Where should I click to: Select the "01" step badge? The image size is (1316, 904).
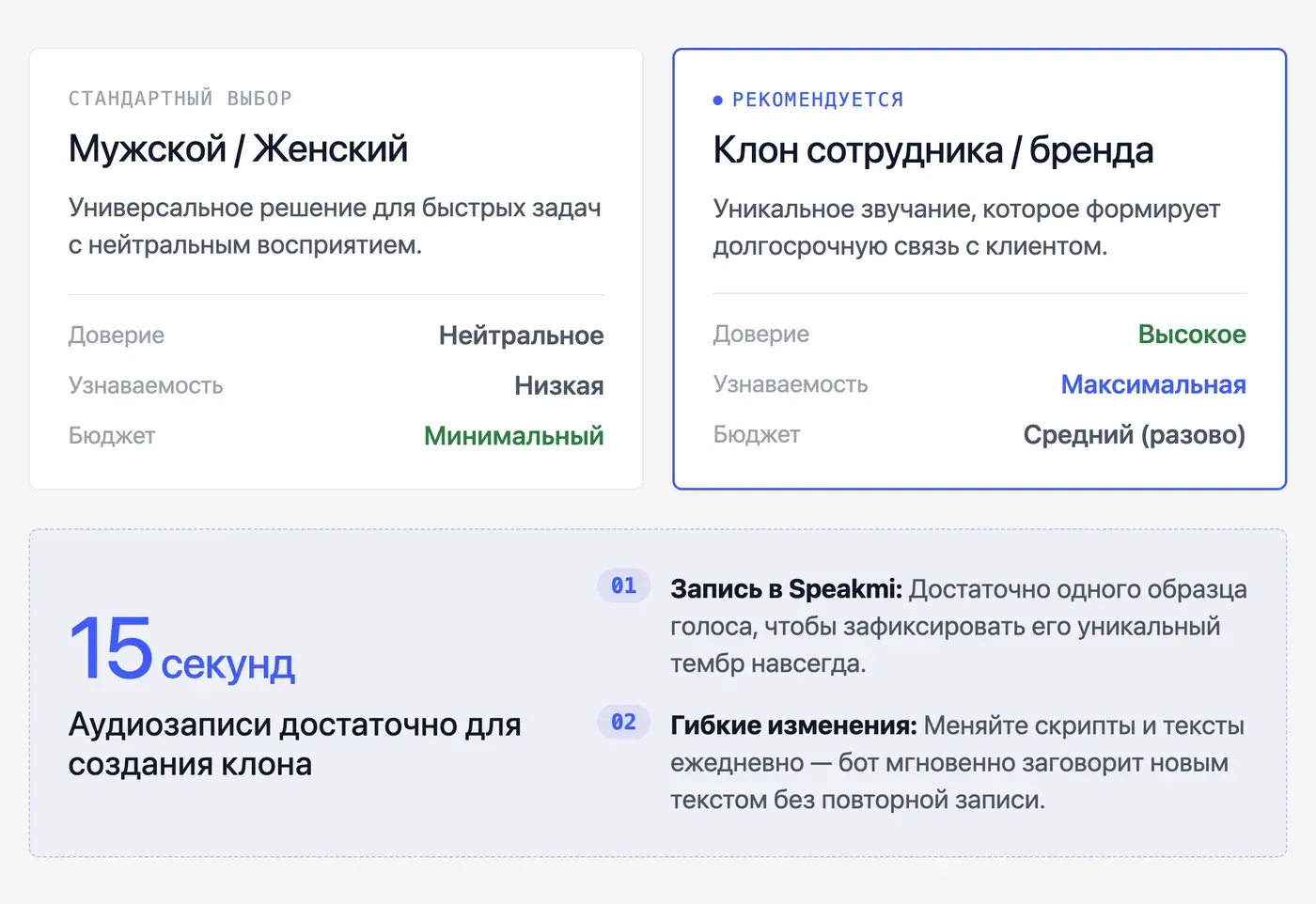point(624,585)
